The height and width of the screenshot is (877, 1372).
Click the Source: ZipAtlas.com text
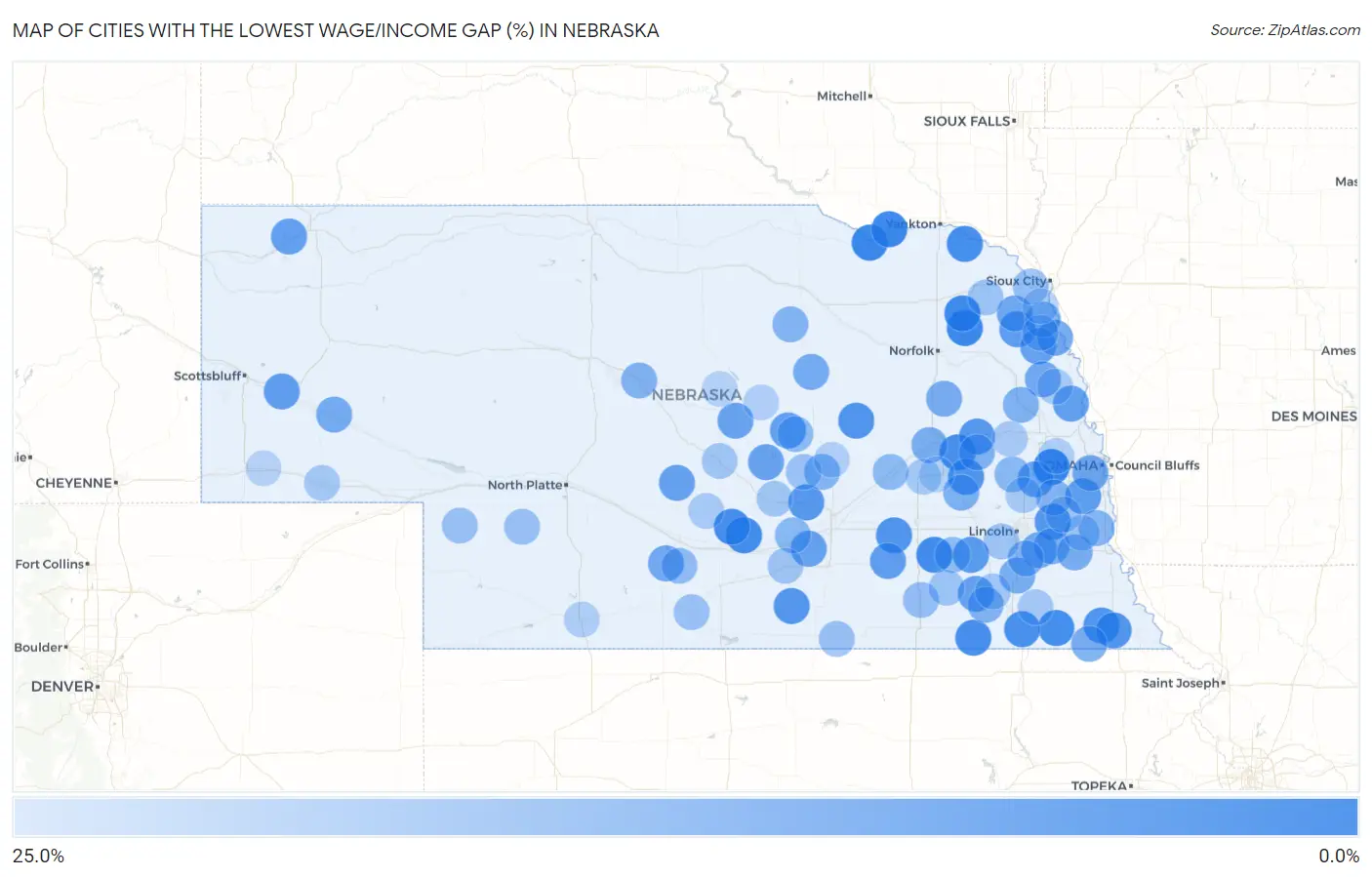[x=1285, y=30]
